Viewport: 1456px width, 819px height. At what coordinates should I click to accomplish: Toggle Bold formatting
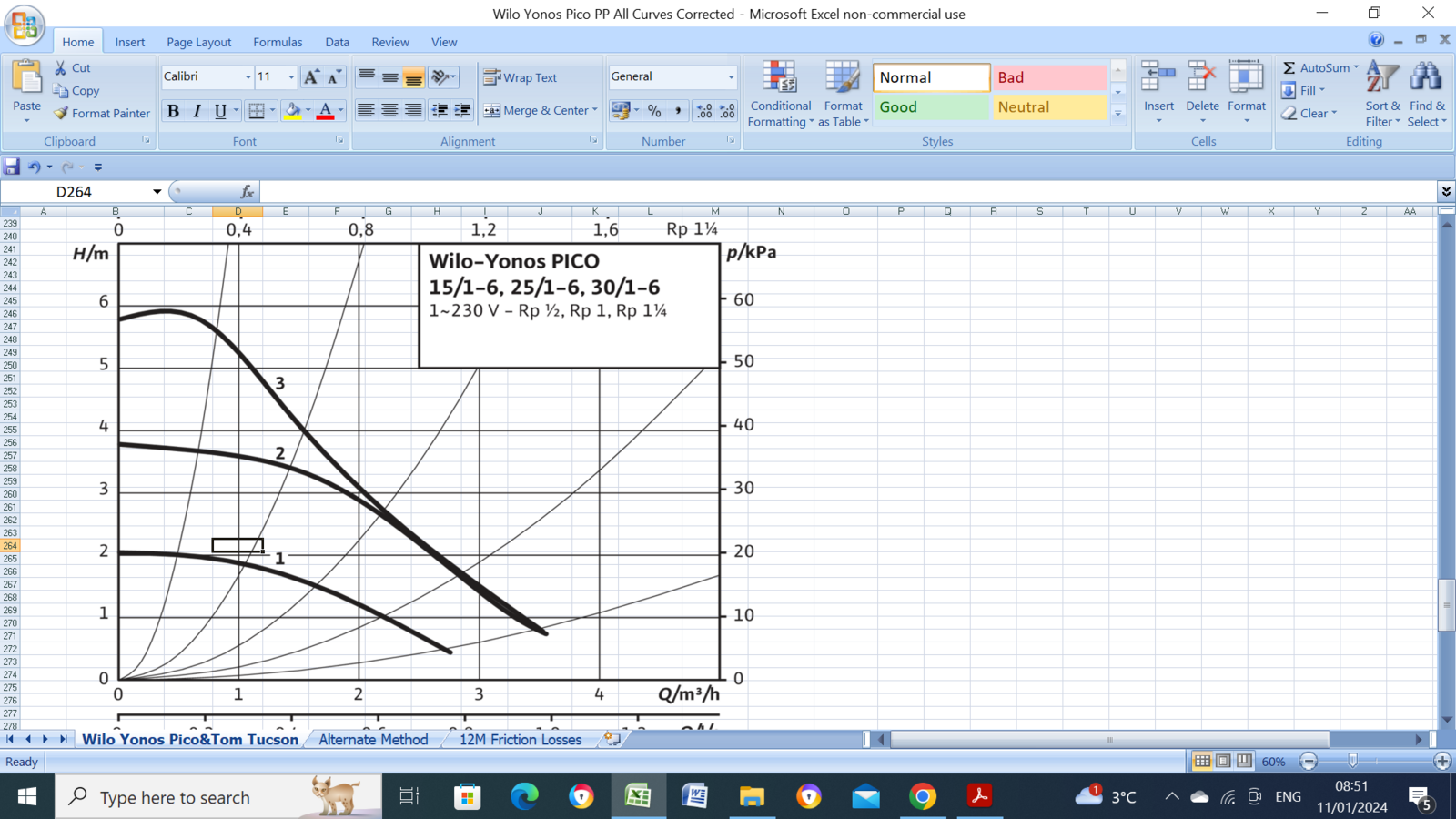coord(173,111)
